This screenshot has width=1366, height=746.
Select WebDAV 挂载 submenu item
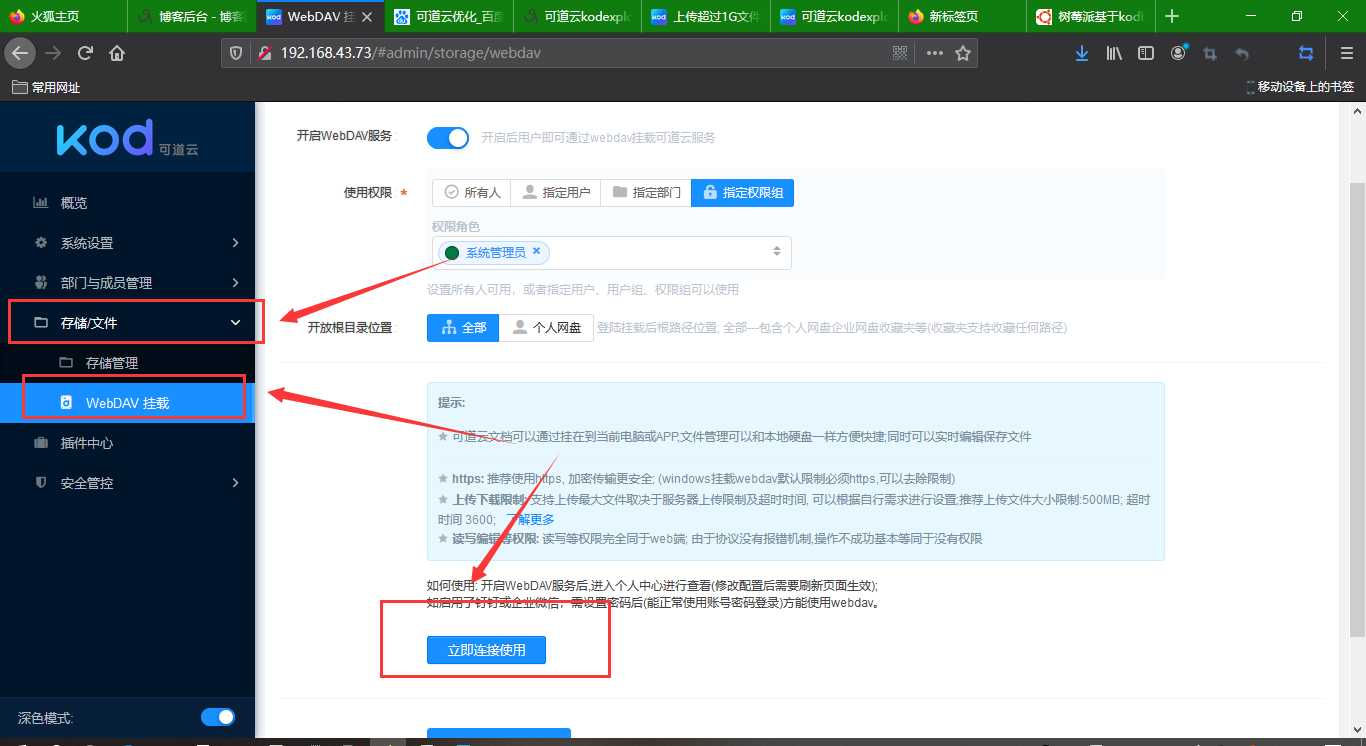point(127,403)
